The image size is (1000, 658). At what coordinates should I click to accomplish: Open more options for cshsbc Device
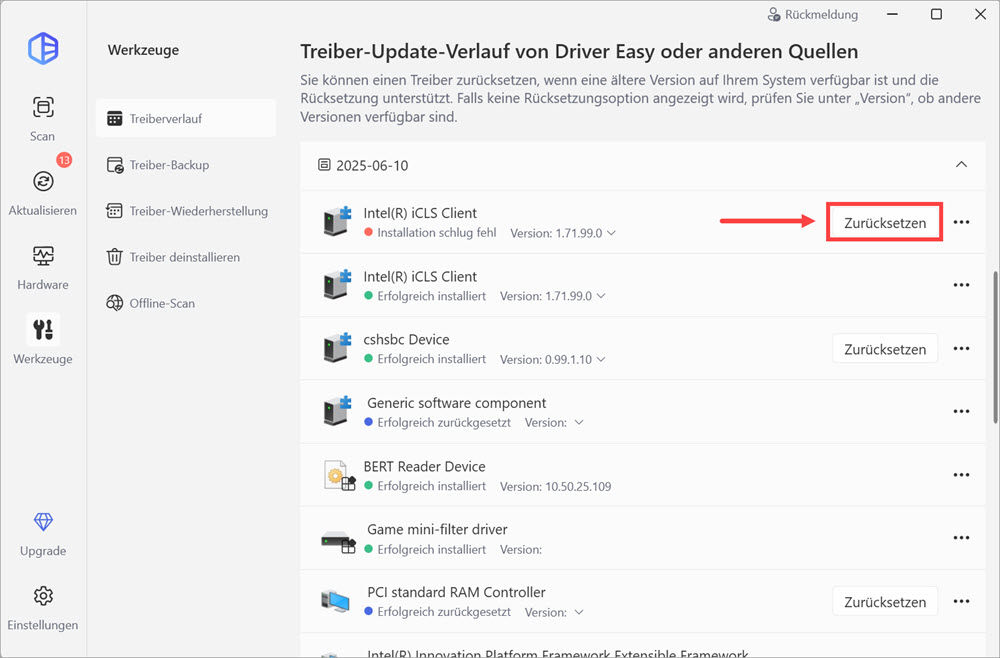pyautogui.click(x=961, y=348)
